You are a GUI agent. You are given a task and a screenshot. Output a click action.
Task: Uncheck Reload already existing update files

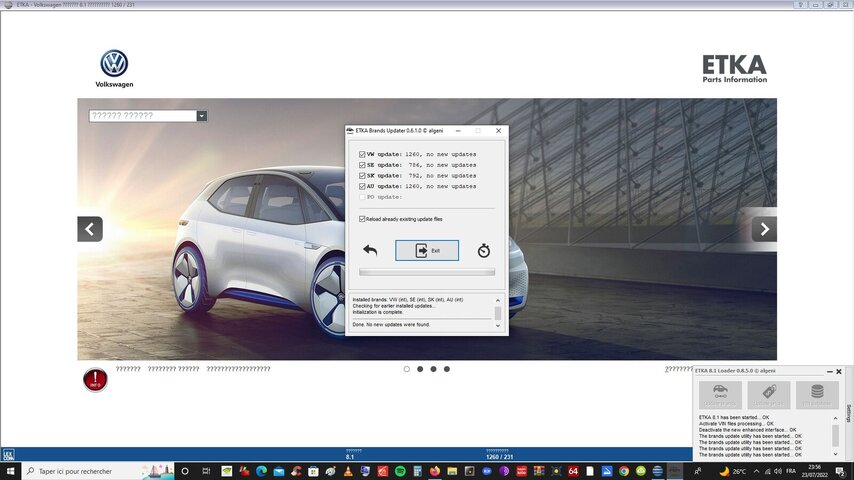[x=362, y=219]
